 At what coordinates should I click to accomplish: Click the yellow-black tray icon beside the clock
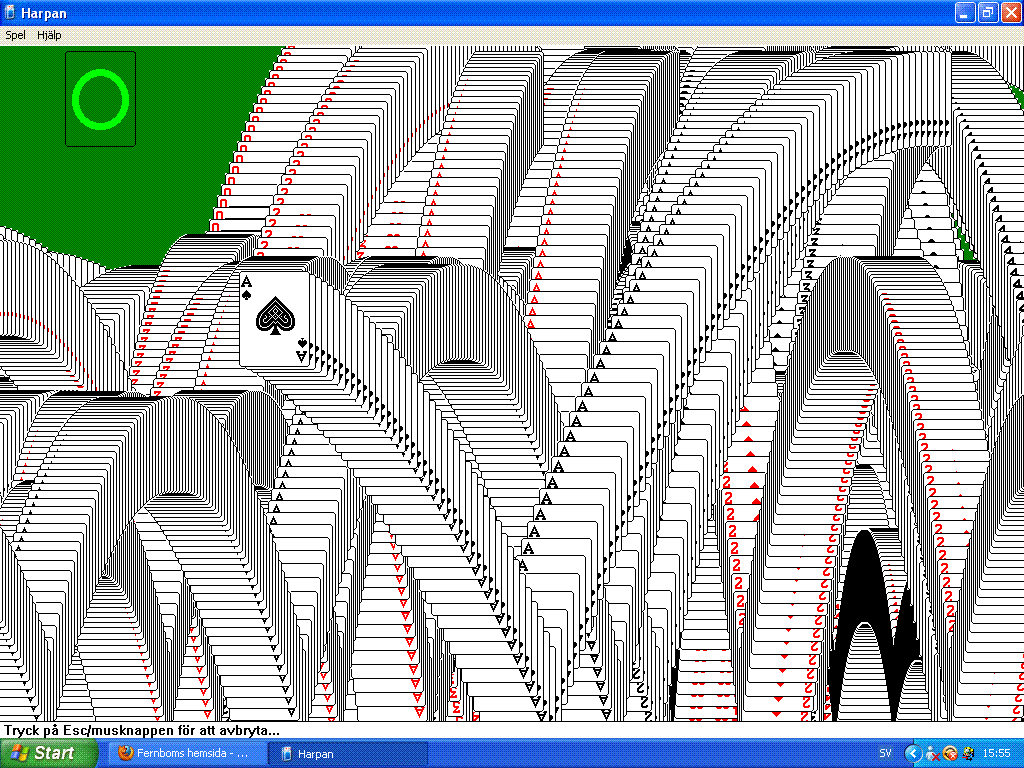[x=968, y=753]
